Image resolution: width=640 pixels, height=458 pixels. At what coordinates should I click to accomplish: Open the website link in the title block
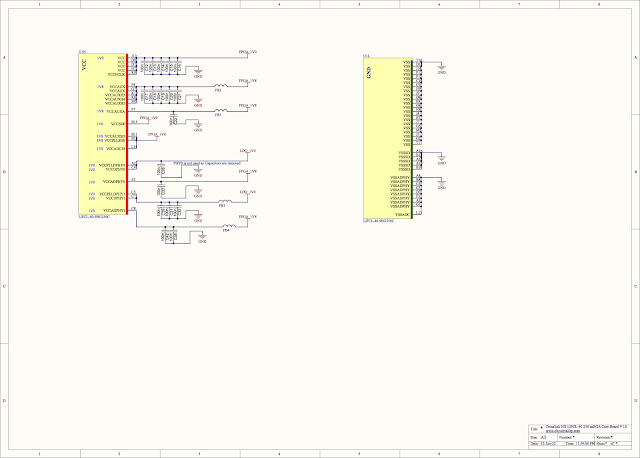pos(562,431)
